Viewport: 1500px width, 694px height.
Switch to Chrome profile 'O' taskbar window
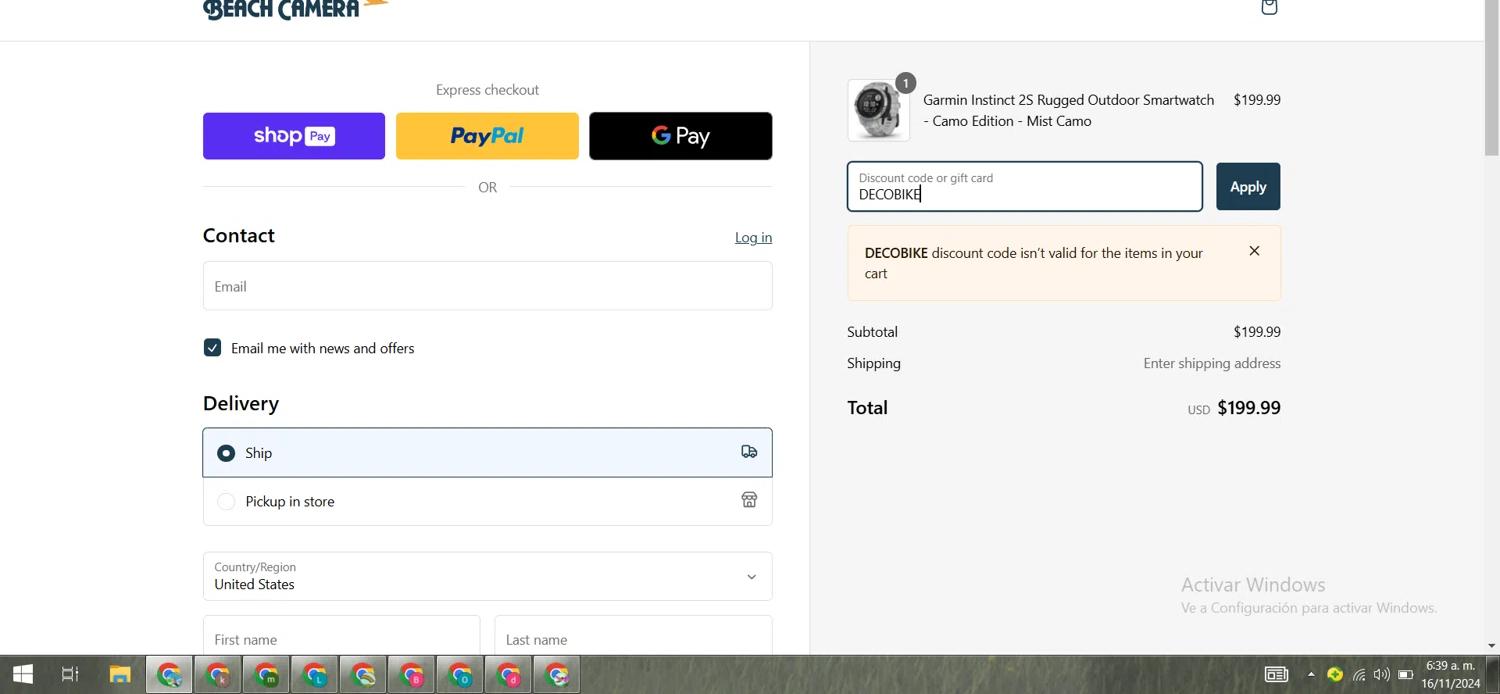pyautogui.click(x=460, y=675)
